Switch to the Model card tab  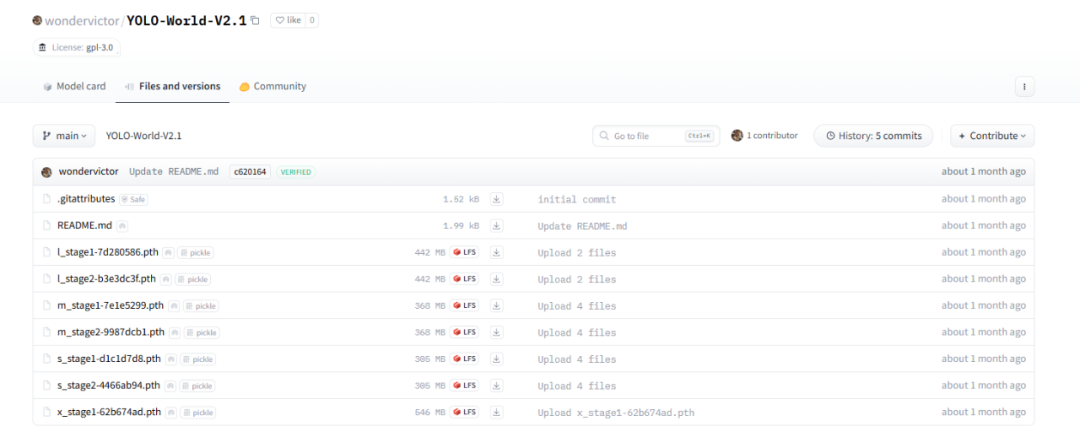(74, 86)
